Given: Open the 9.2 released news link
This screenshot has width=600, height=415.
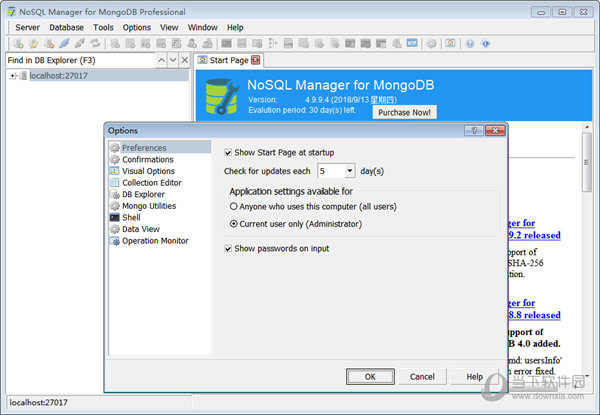Looking at the screenshot, I should tap(535, 235).
